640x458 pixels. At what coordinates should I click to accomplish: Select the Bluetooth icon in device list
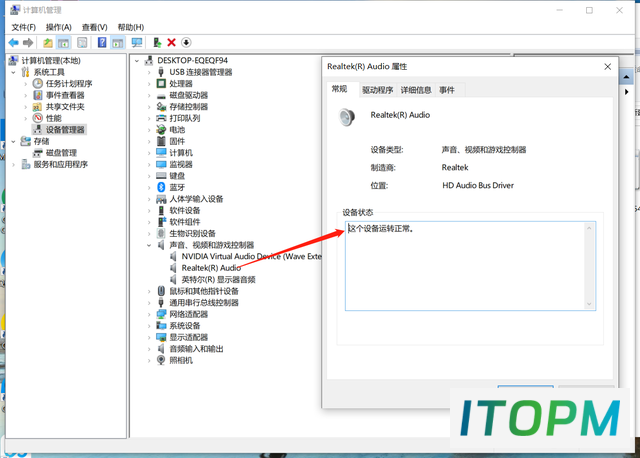161,187
